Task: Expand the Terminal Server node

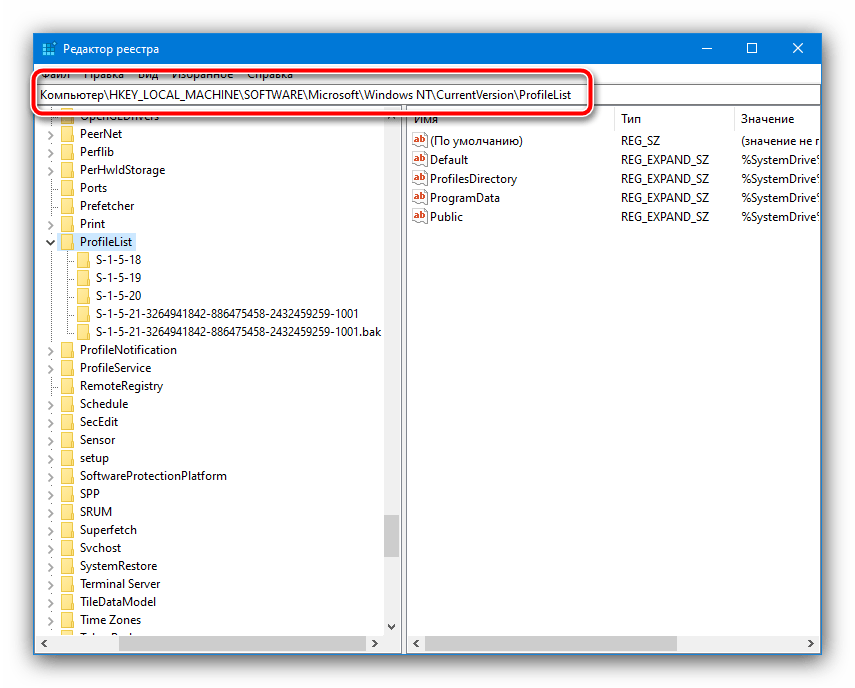Action: tap(50, 584)
